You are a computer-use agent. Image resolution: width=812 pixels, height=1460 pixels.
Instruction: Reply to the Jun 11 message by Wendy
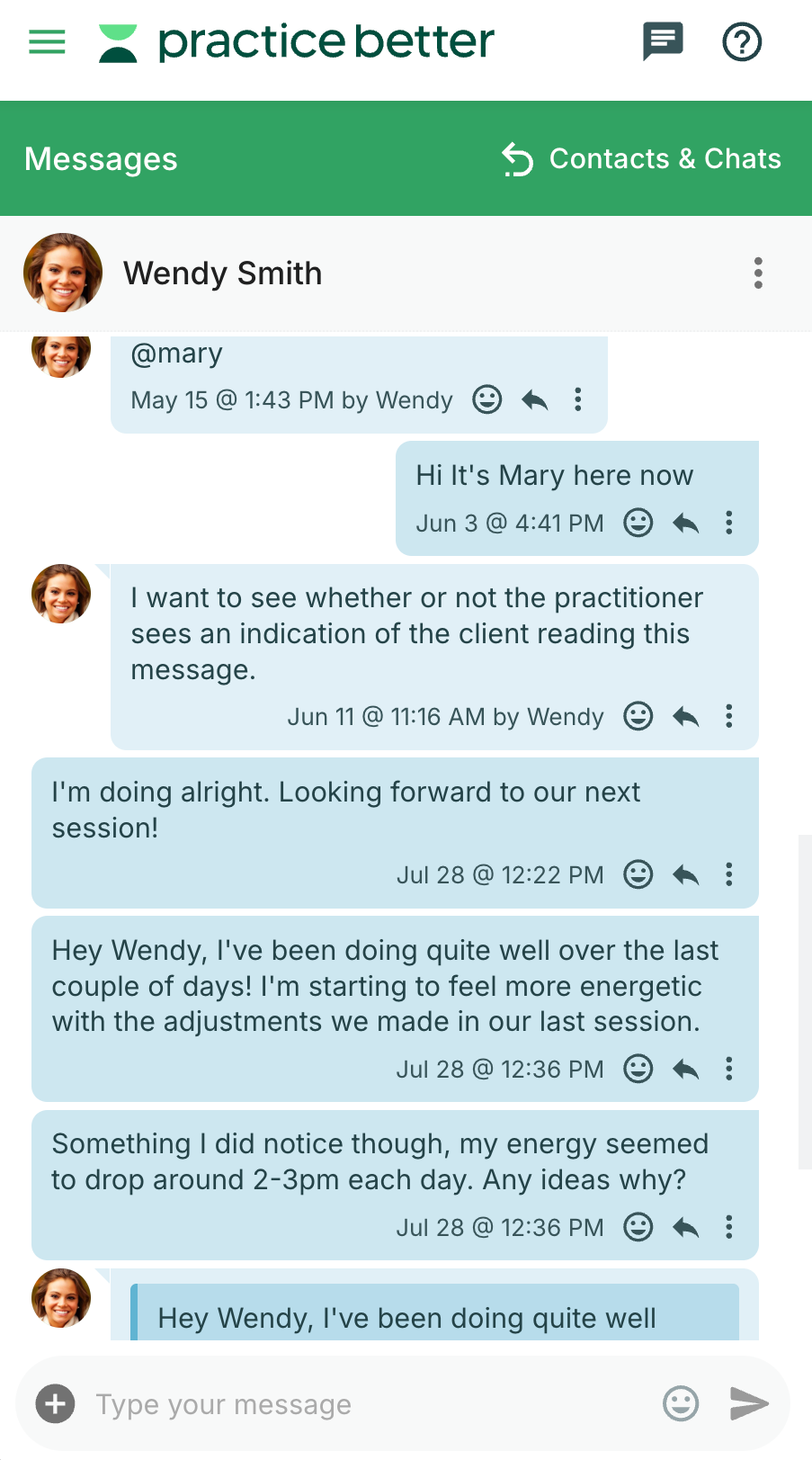click(686, 716)
